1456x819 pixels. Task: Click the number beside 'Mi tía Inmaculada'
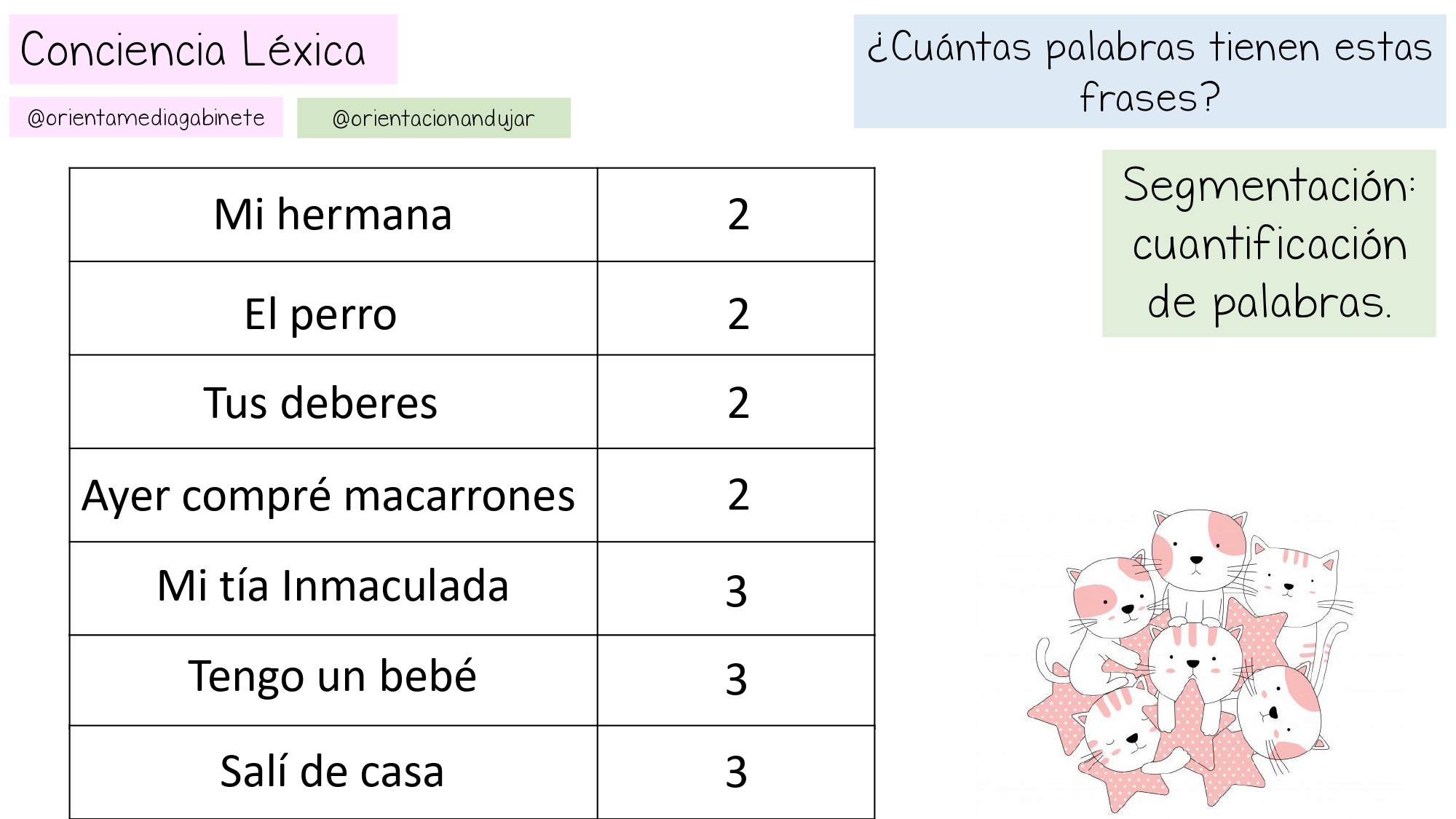tap(736, 590)
